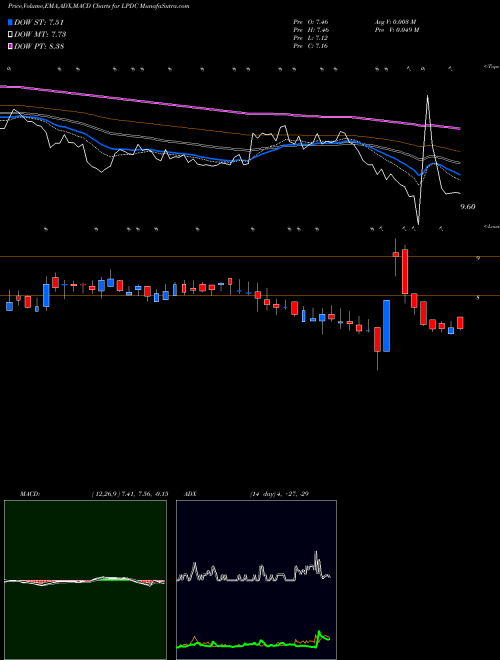Click the 'Pre V: 0.049 M' volume text

(x=396, y=30)
